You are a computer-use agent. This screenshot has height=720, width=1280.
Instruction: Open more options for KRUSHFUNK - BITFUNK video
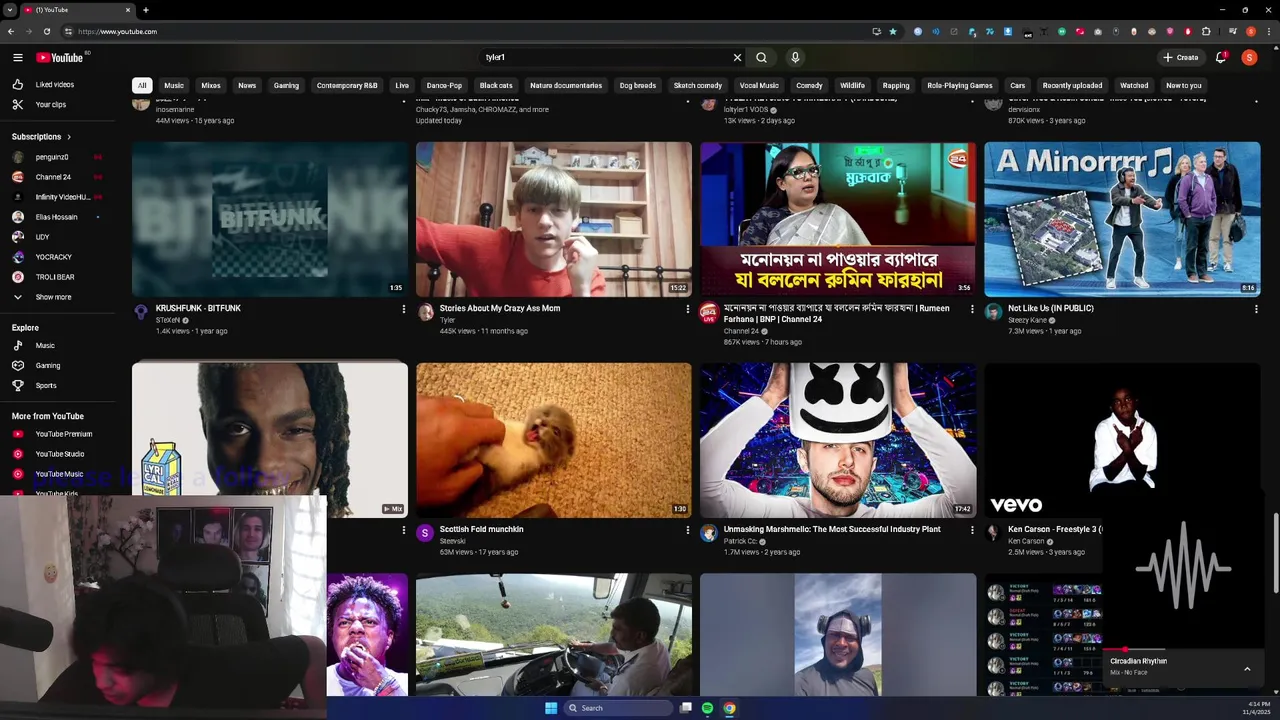coord(404,309)
